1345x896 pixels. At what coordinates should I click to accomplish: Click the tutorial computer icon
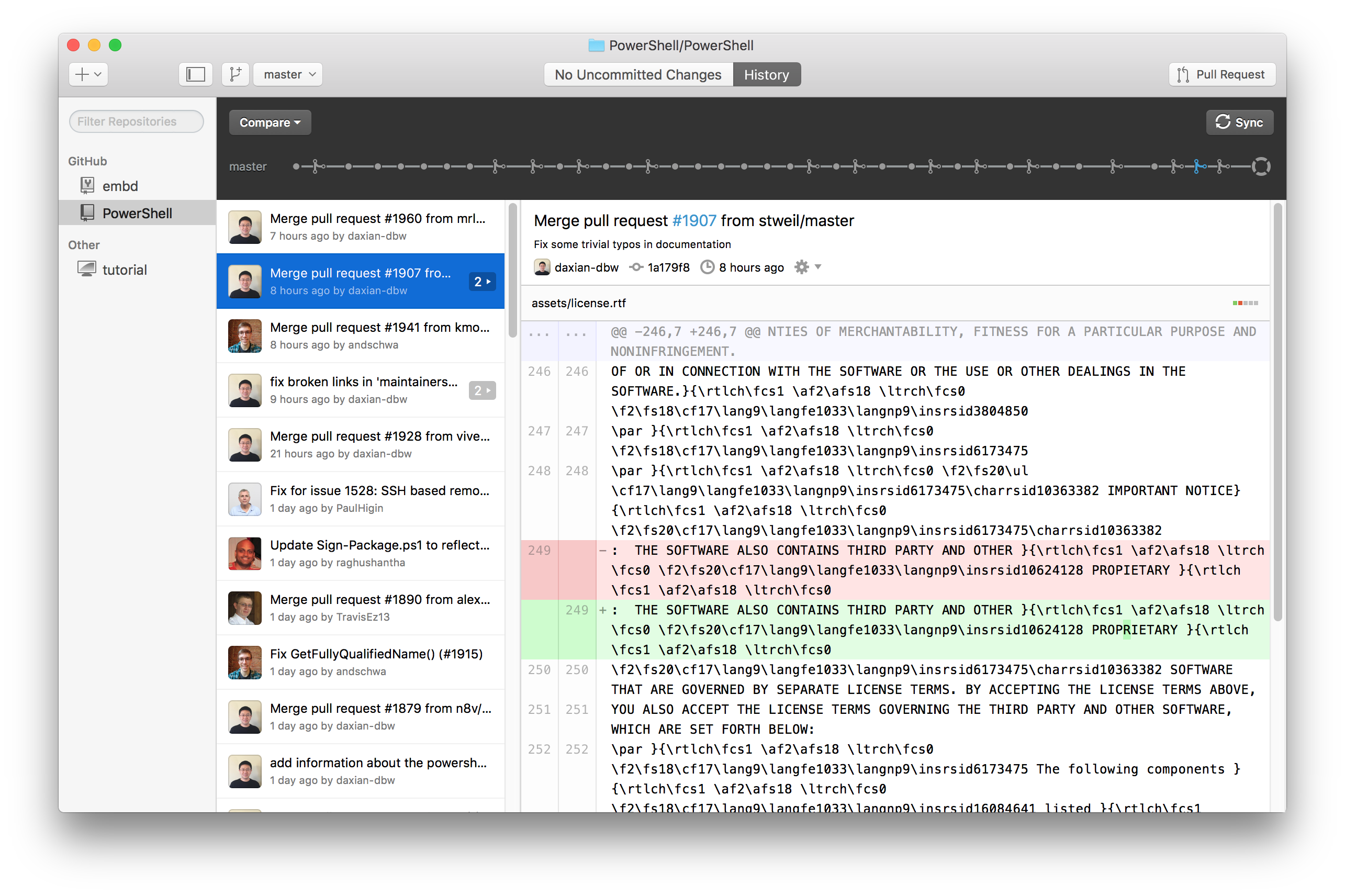[87, 268]
